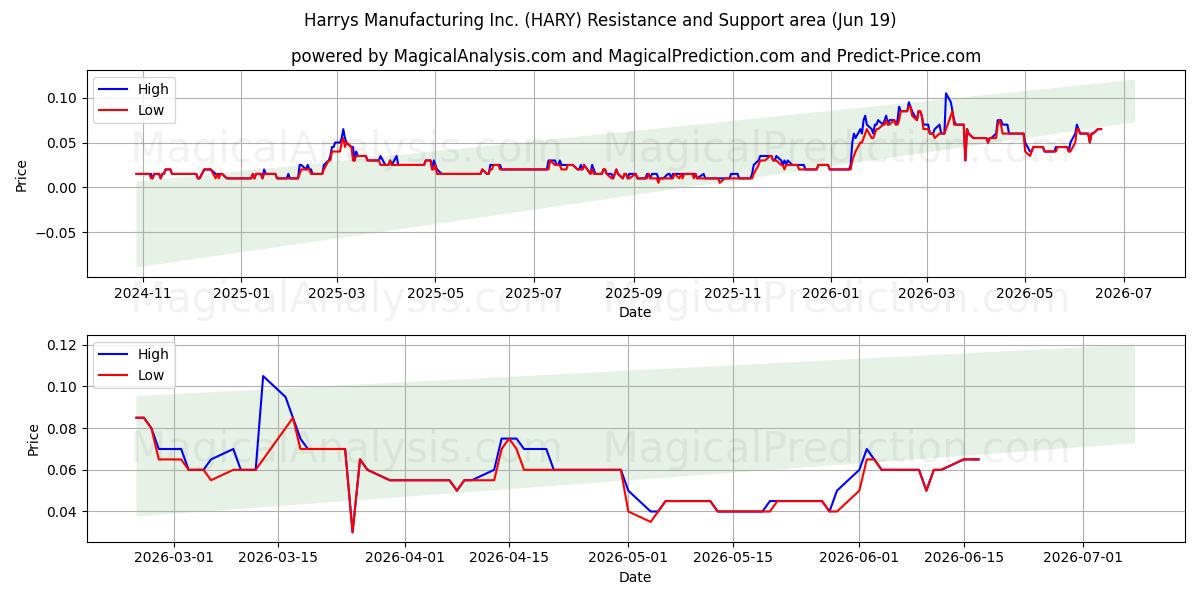Screen dimensions: 1200x600
Task: Click the blue High peak near 0.105 in bottom chart
Action: [x=263, y=376]
